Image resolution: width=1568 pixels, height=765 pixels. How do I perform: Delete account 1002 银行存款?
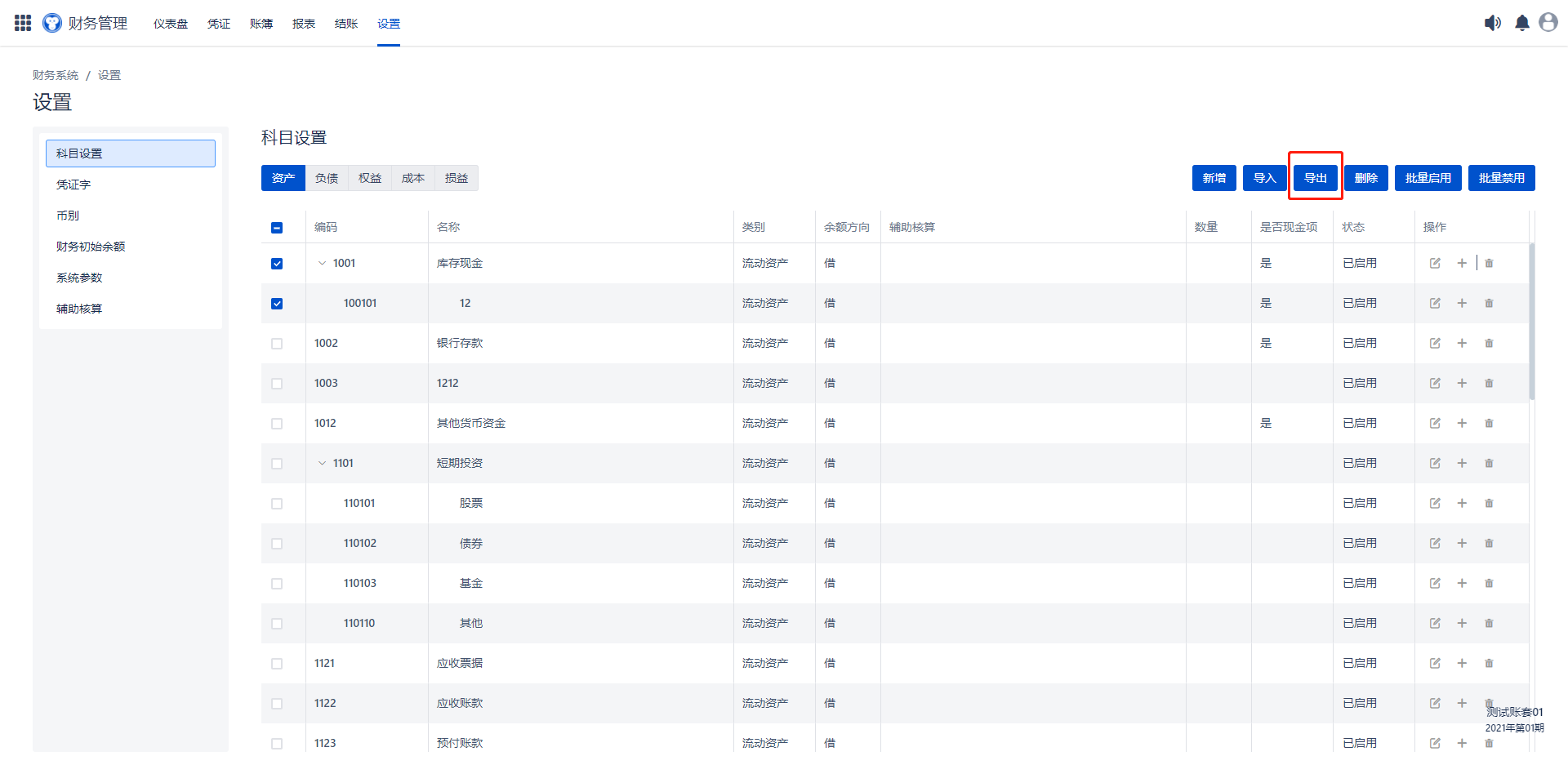(x=1489, y=343)
